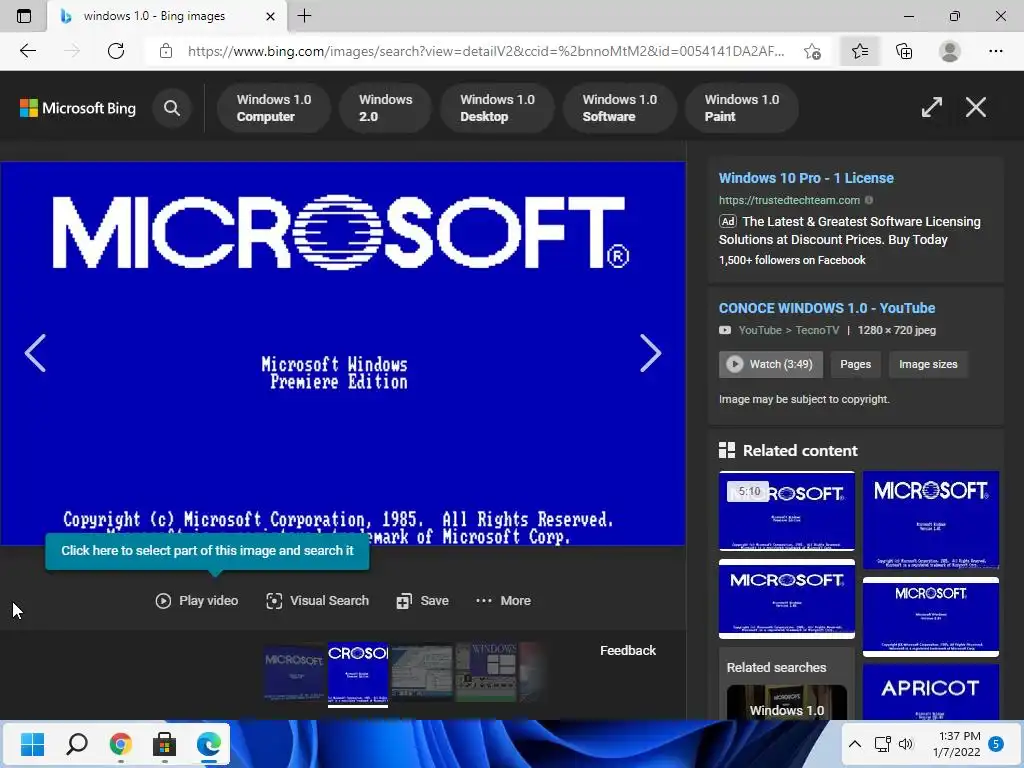The width and height of the screenshot is (1024, 768).
Task: Select first filmstrip thumbnail with Microsoft logo
Action: click(294, 672)
